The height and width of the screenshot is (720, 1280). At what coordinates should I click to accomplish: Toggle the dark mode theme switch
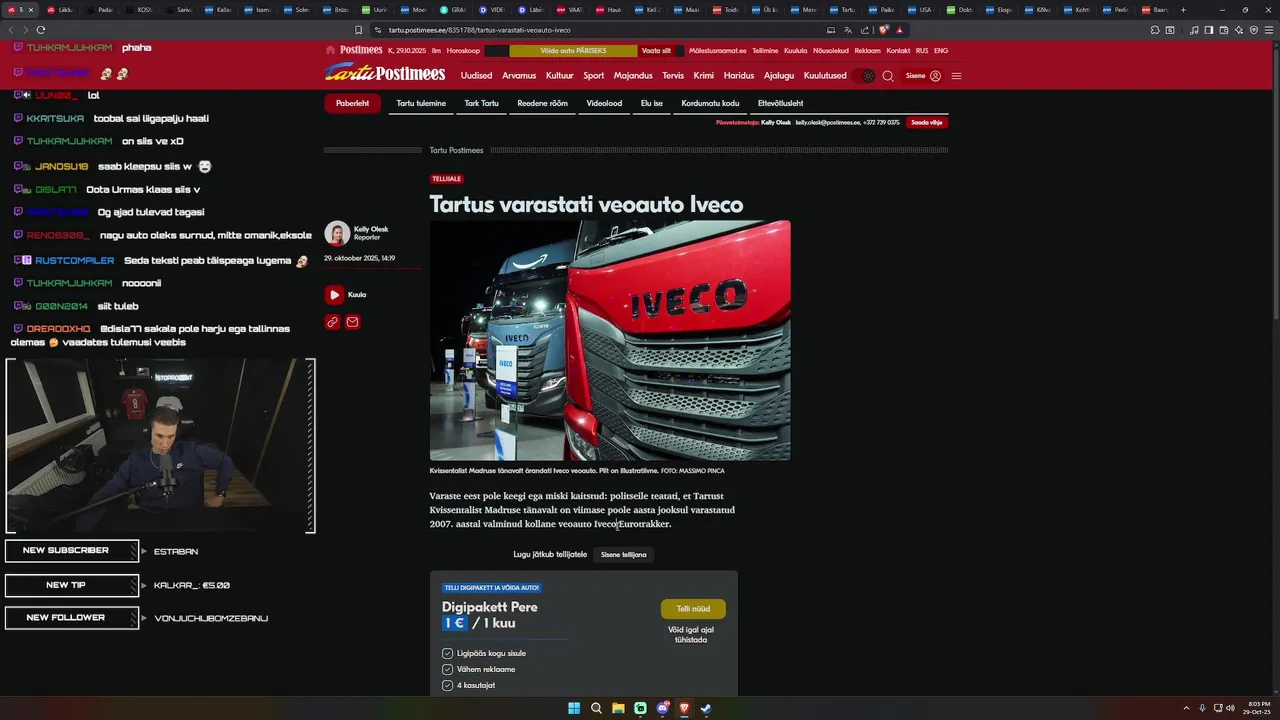coord(865,76)
